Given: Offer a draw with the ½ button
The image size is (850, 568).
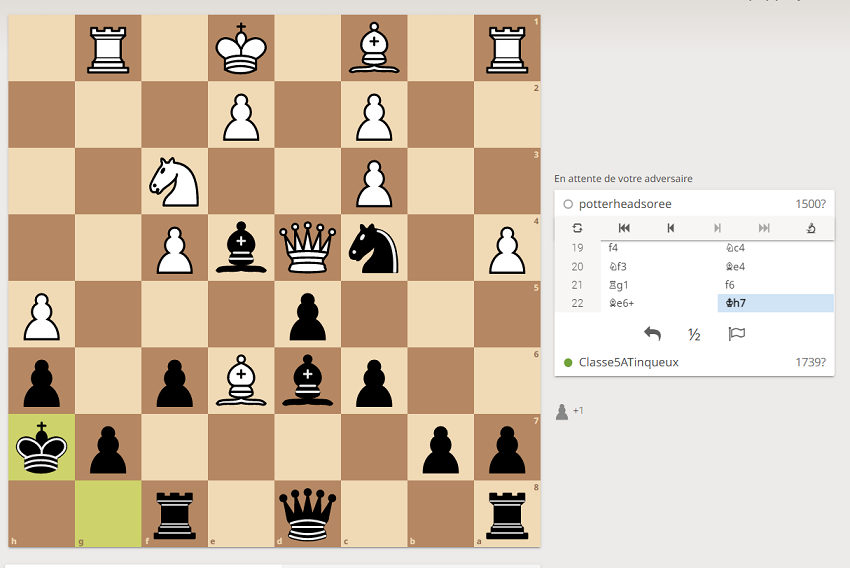Looking at the screenshot, I should coord(694,334).
